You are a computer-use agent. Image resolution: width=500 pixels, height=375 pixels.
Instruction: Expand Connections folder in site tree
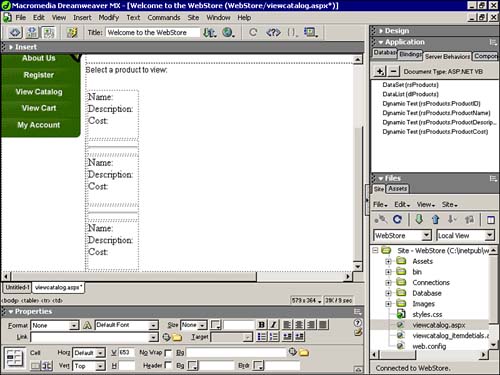click(x=388, y=283)
